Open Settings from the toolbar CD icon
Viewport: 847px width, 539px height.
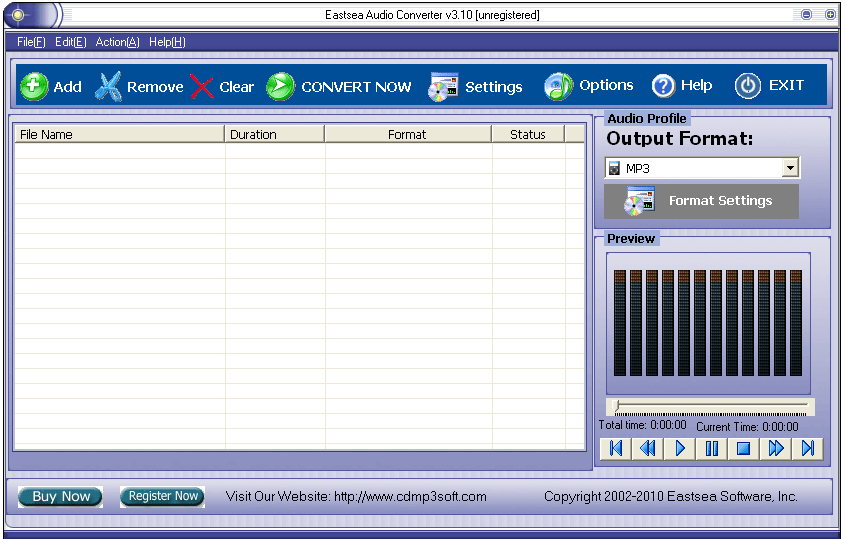coord(443,87)
